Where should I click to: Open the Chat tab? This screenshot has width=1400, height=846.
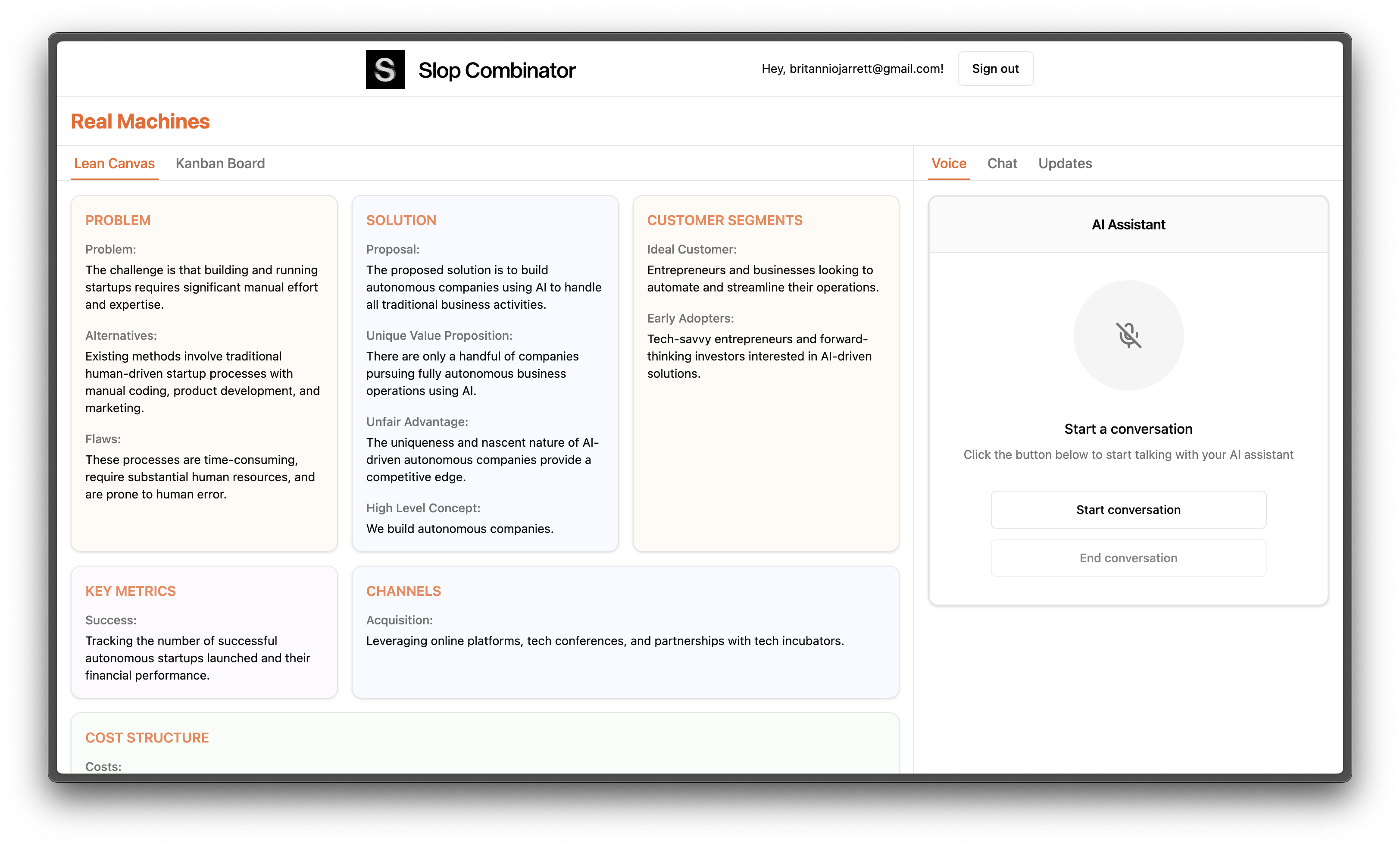(1002, 163)
